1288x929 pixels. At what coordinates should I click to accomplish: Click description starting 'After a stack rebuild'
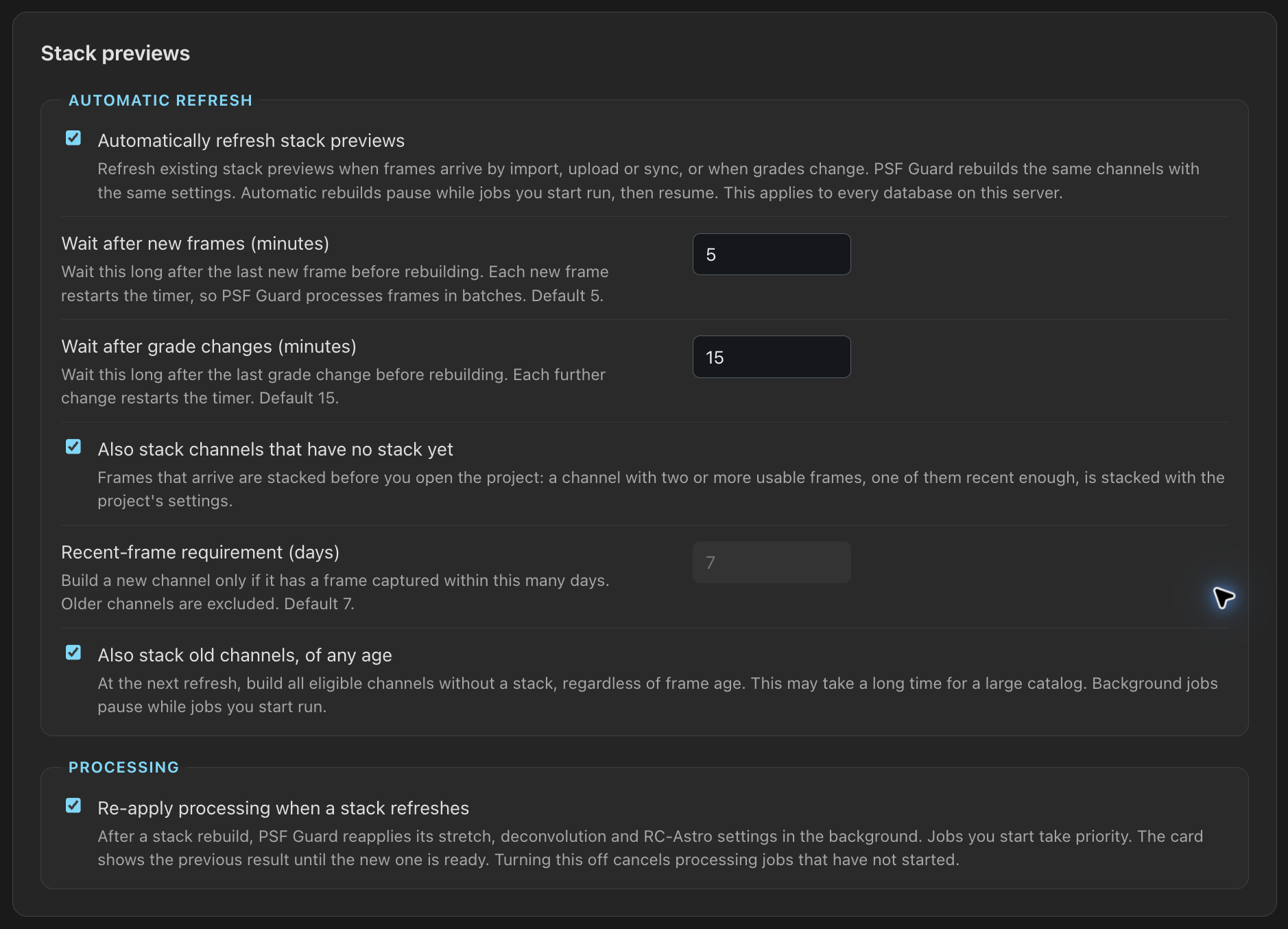coord(650,848)
